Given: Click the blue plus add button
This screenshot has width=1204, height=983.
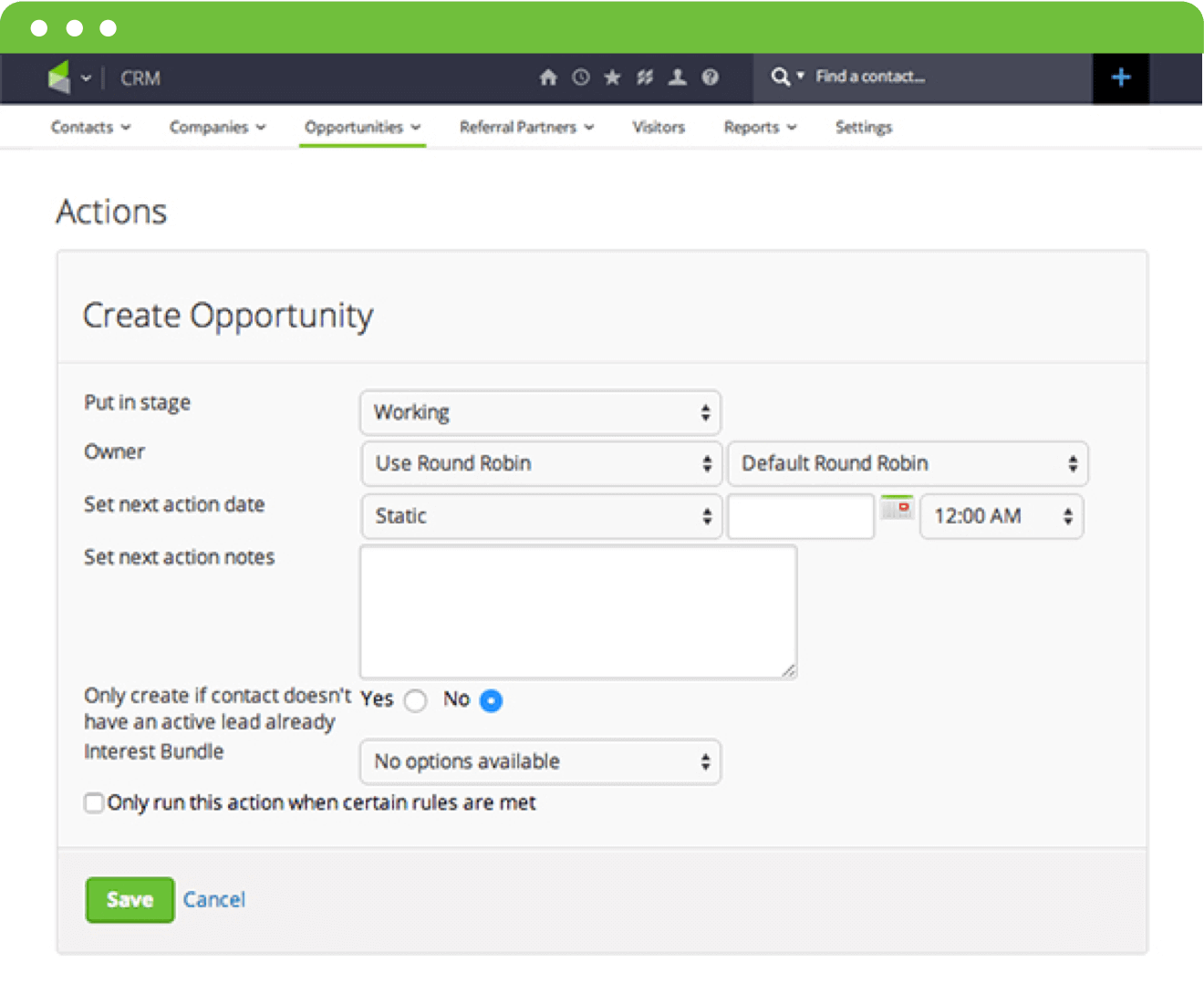Looking at the screenshot, I should (x=1120, y=78).
